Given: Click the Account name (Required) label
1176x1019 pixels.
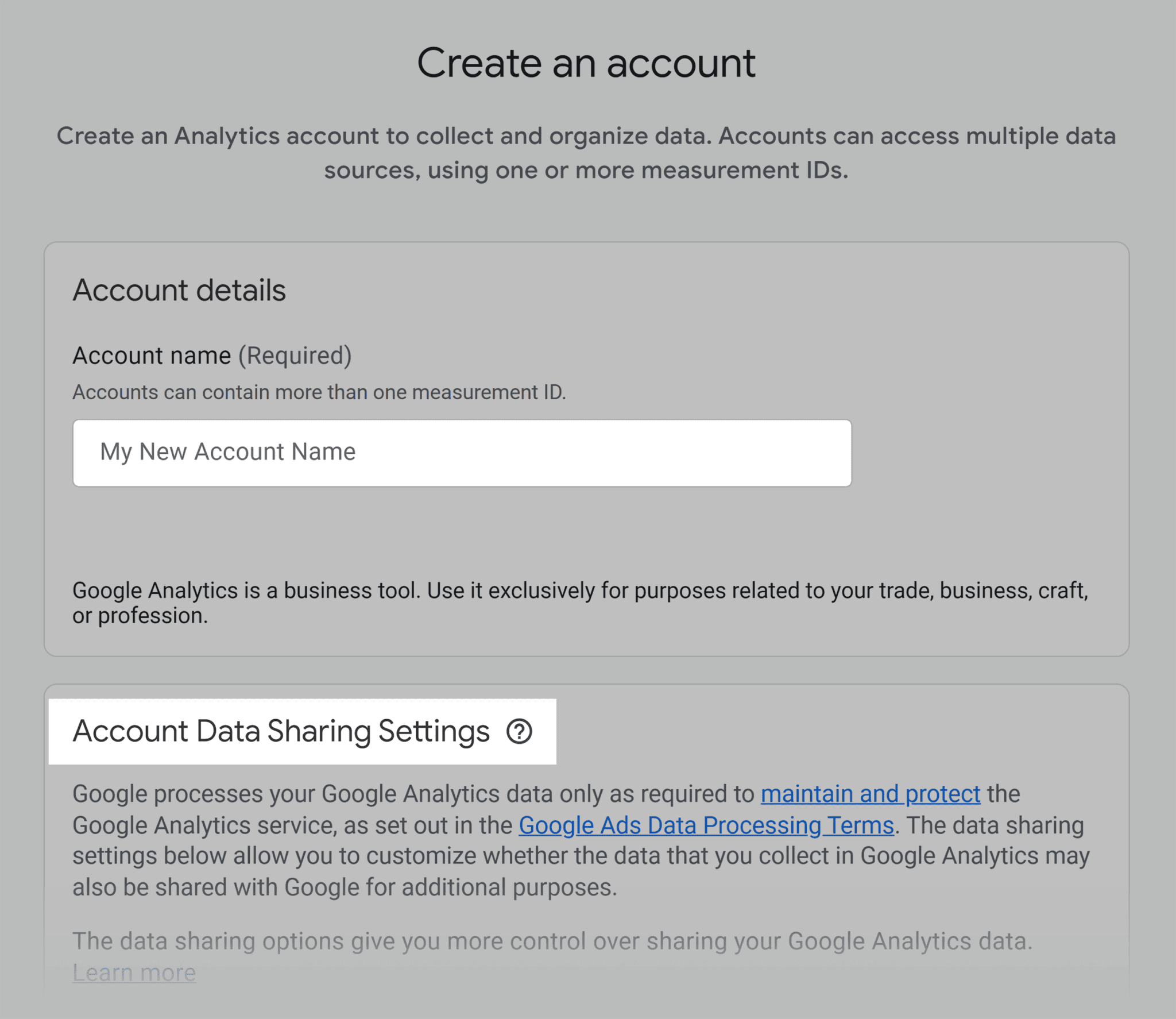Looking at the screenshot, I should coord(212,355).
